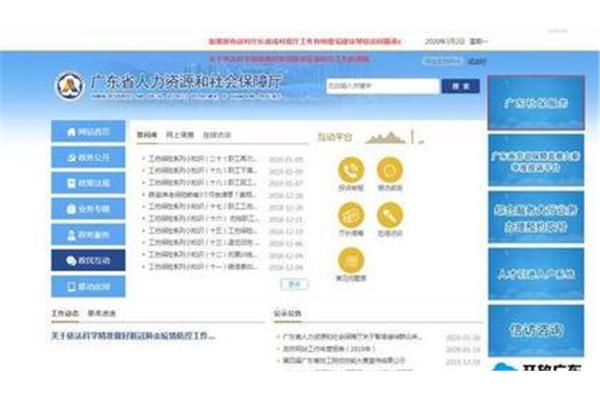Viewport: 600px width, 400px height.
Task: Open the bottom yellow circle icon under the envelope
Action: tap(351, 260)
